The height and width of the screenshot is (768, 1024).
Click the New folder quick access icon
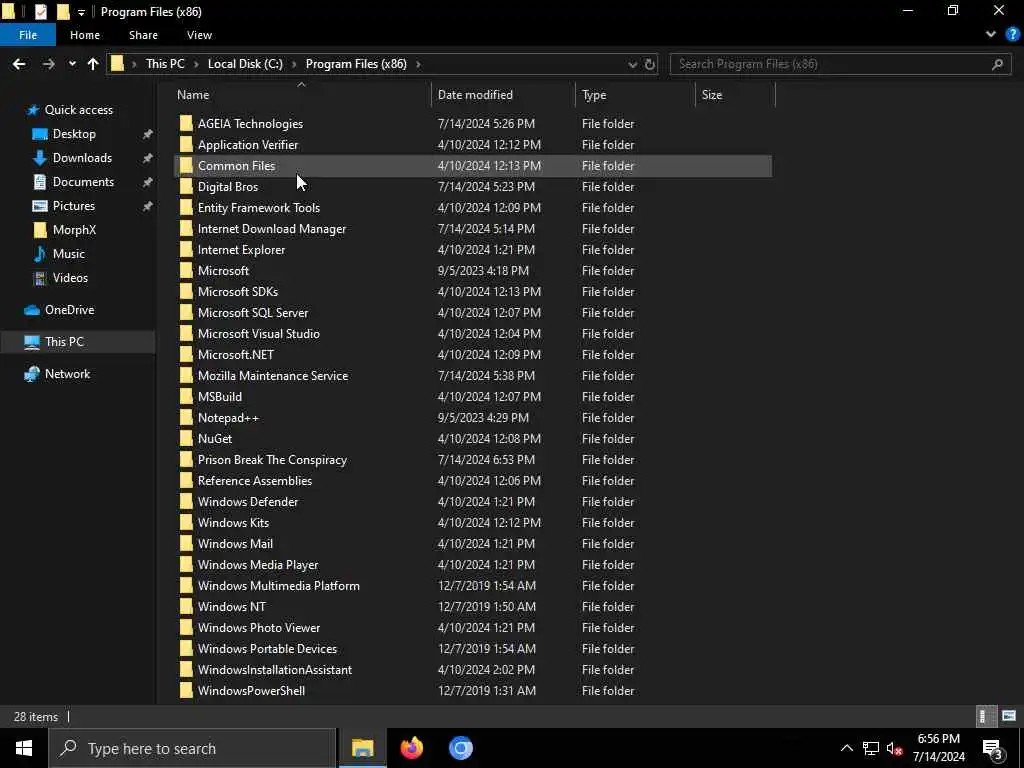(x=63, y=12)
